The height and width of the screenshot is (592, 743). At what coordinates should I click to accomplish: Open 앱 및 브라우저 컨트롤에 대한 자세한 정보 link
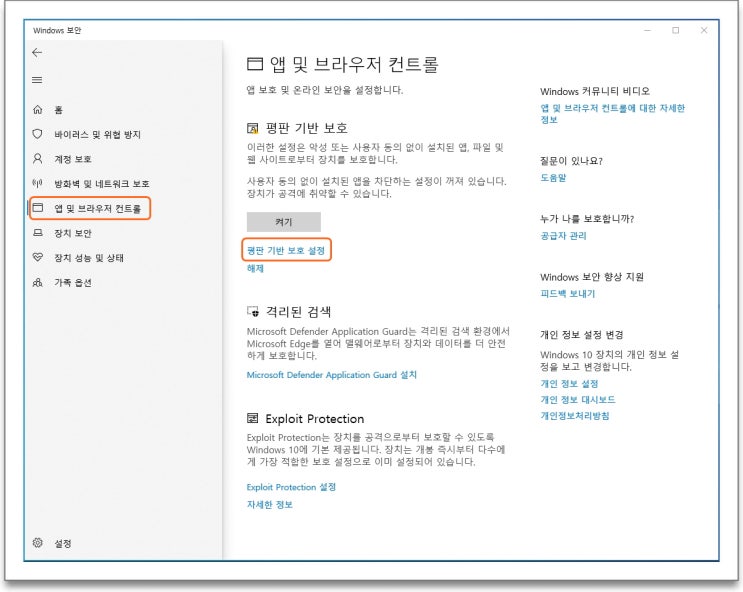point(613,114)
